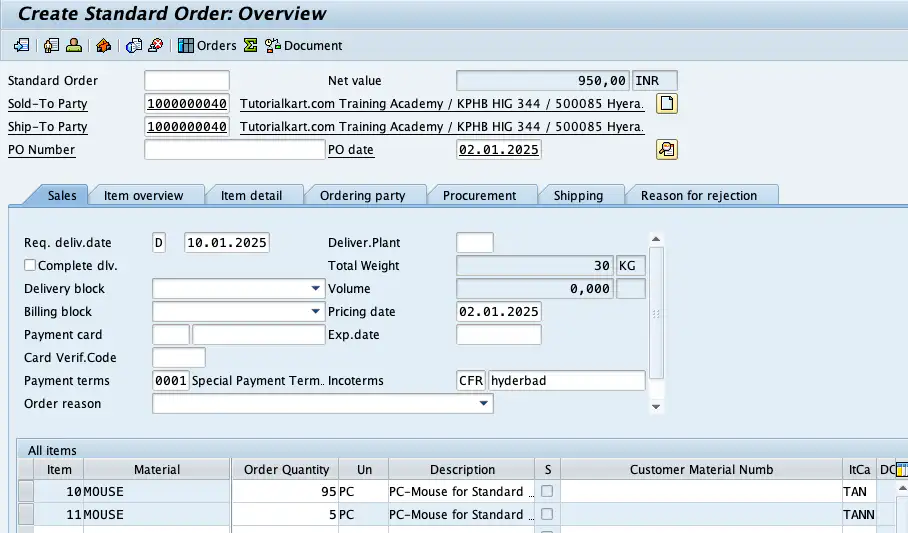
Task: Click the Sold-To Party address text link
Action: [442, 104]
